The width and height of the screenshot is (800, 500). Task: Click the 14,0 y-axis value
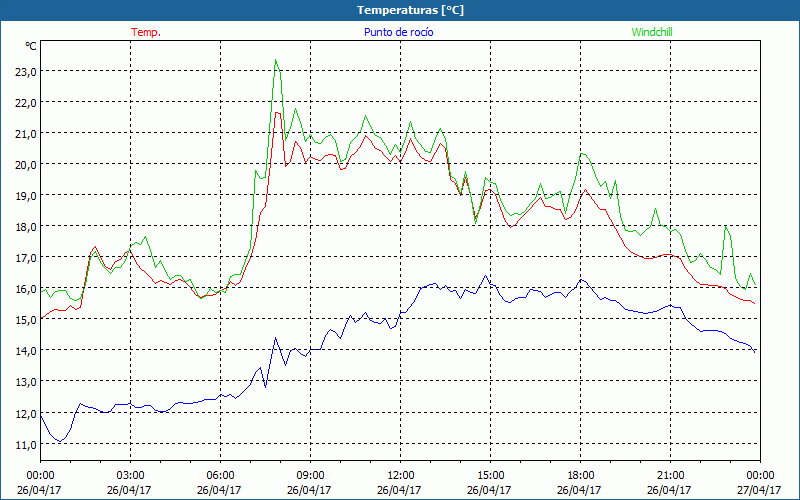pyautogui.click(x=26, y=351)
